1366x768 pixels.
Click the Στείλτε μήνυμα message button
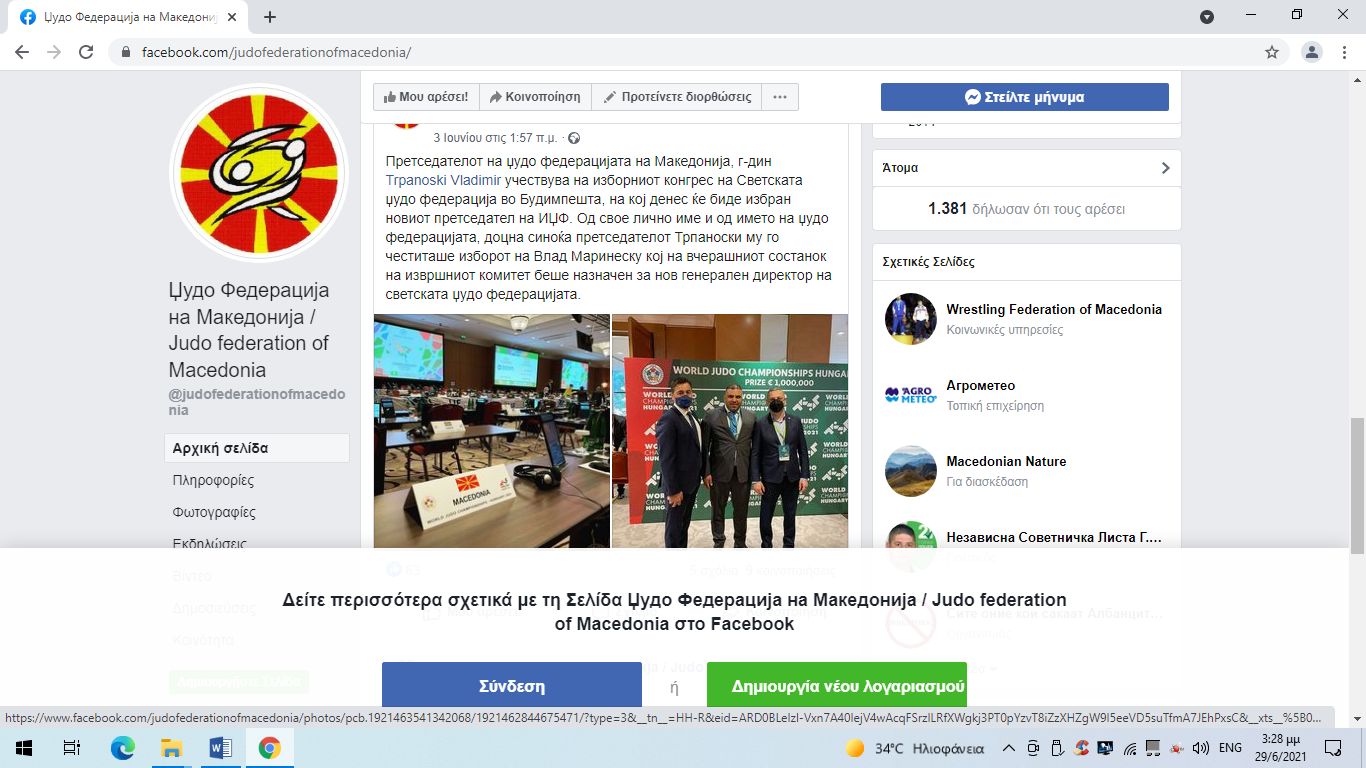point(1025,97)
